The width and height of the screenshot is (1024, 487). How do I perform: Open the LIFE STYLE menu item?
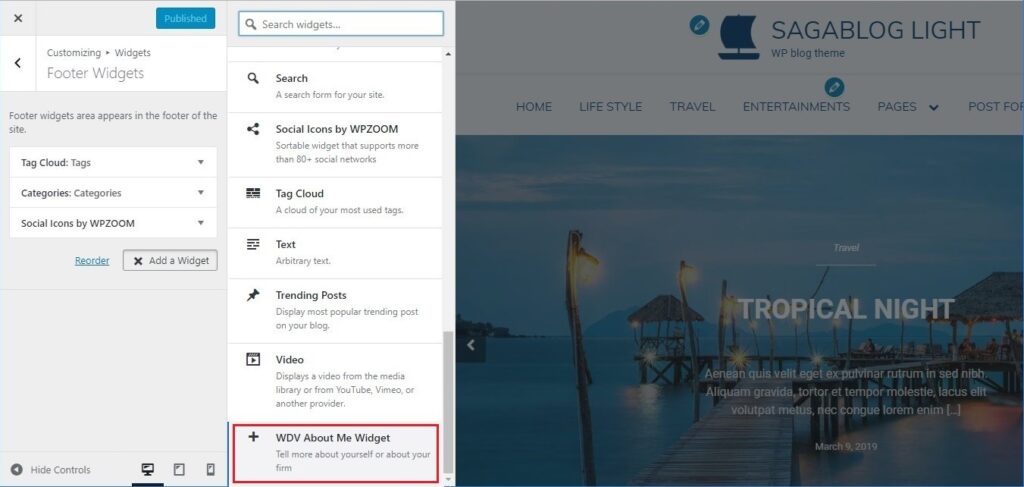click(611, 106)
